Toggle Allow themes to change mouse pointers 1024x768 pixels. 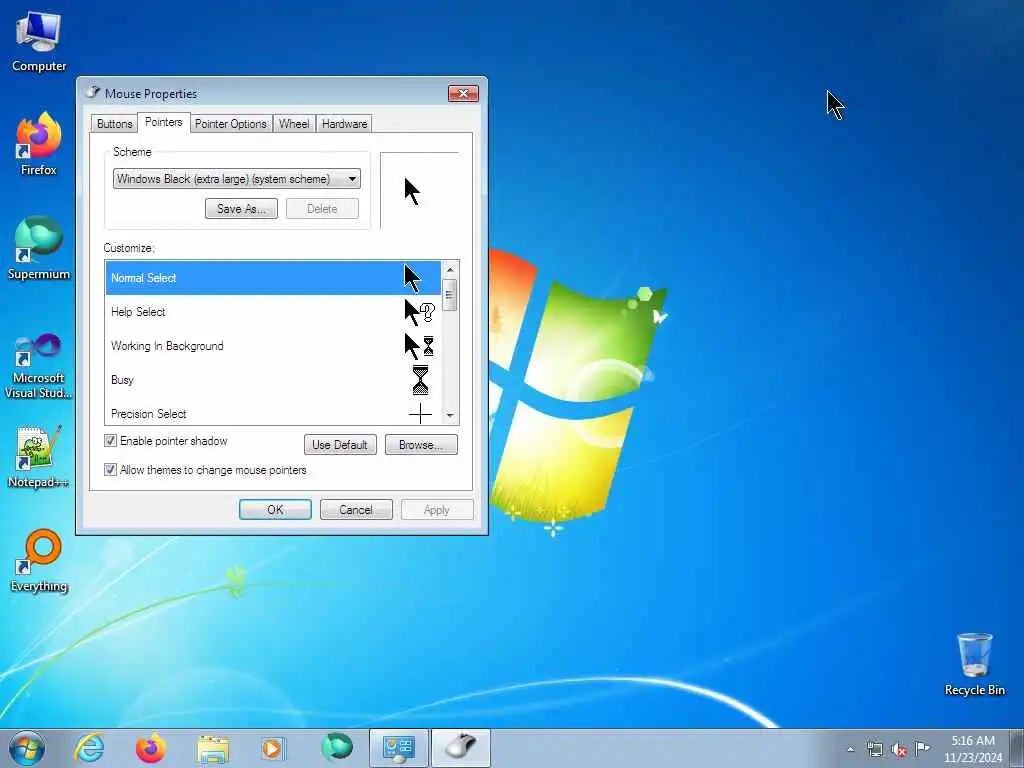click(110, 470)
